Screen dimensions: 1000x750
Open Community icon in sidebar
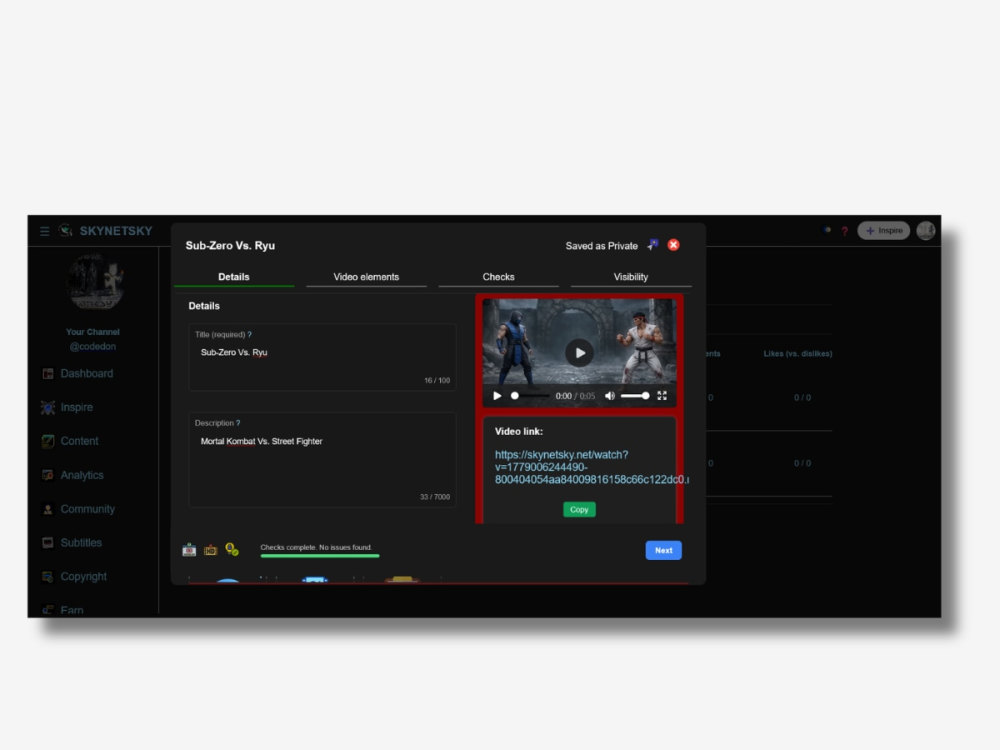(x=48, y=509)
